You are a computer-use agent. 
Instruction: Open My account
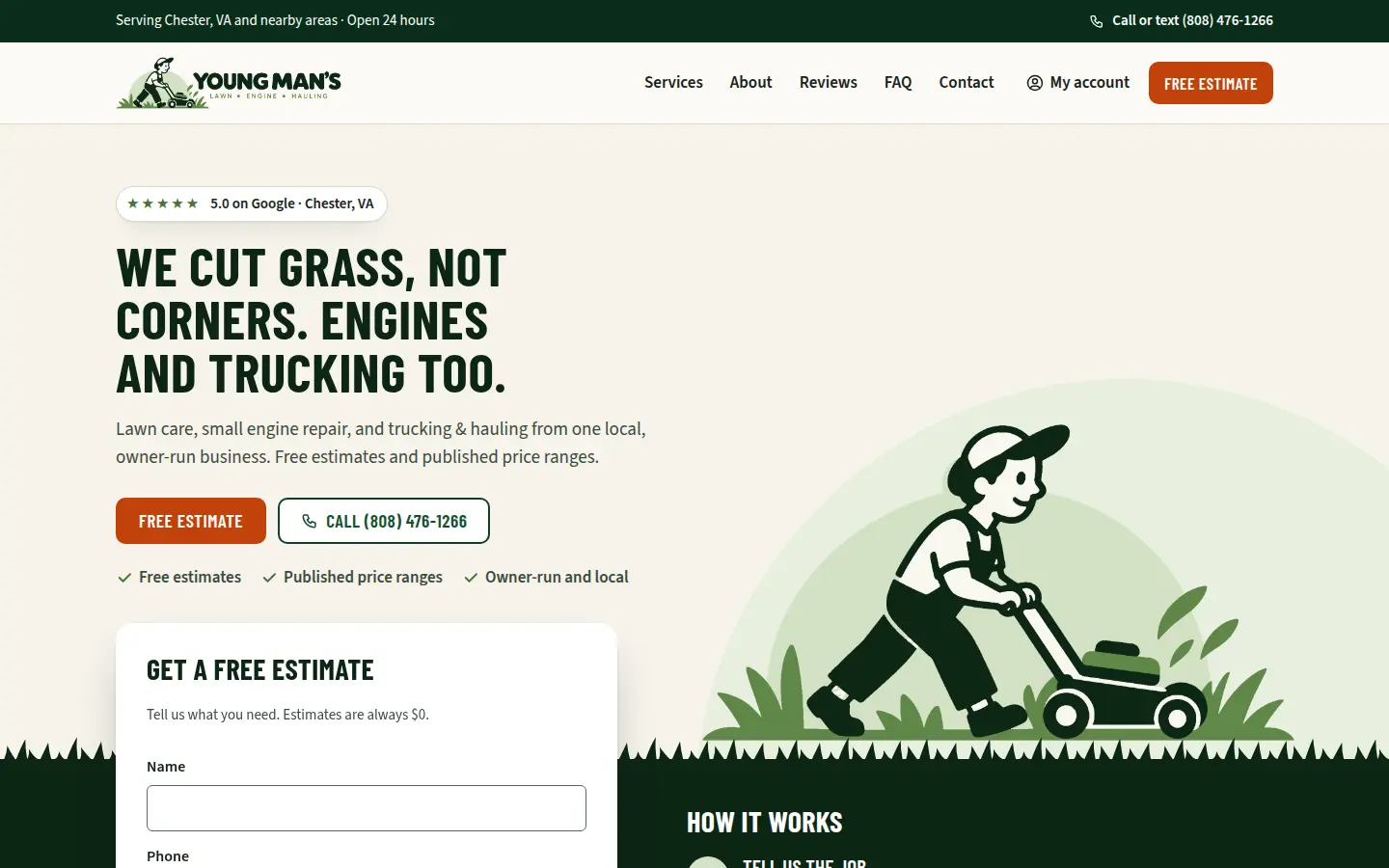pos(1078,83)
